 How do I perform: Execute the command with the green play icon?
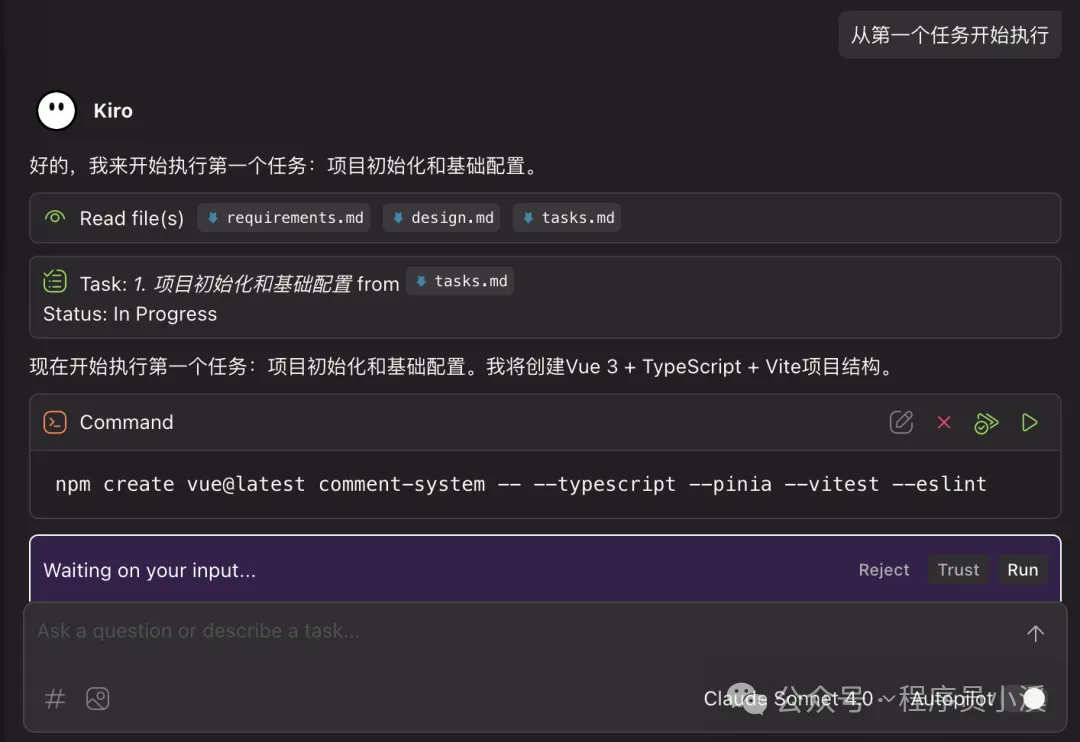coord(1030,422)
